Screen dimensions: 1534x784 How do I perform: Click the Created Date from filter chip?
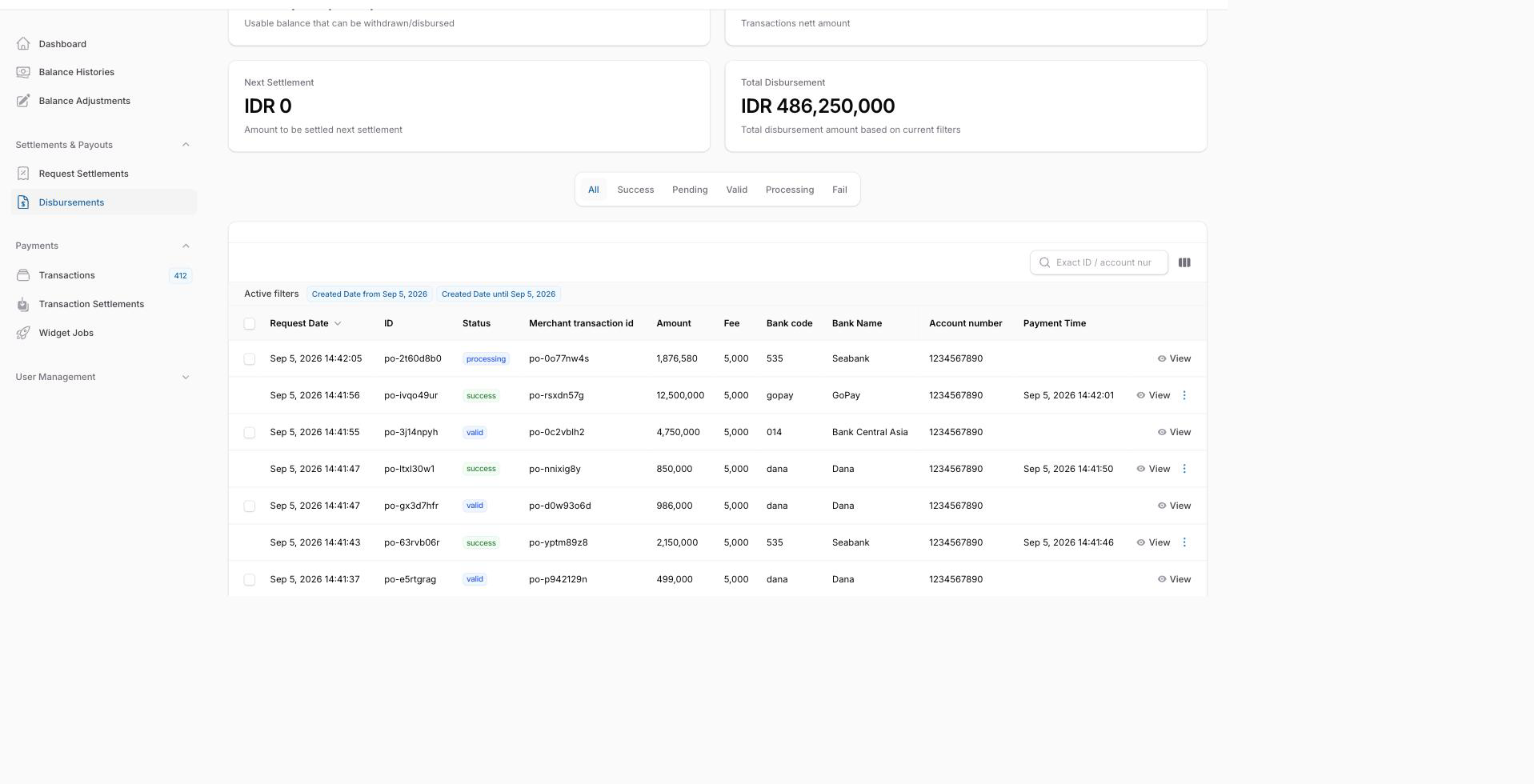pos(369,294)
